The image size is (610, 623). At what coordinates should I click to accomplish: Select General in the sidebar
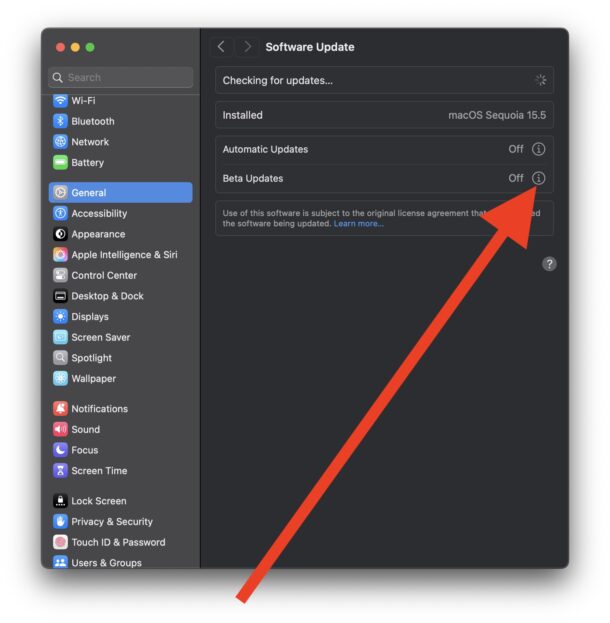coord(120,193)
